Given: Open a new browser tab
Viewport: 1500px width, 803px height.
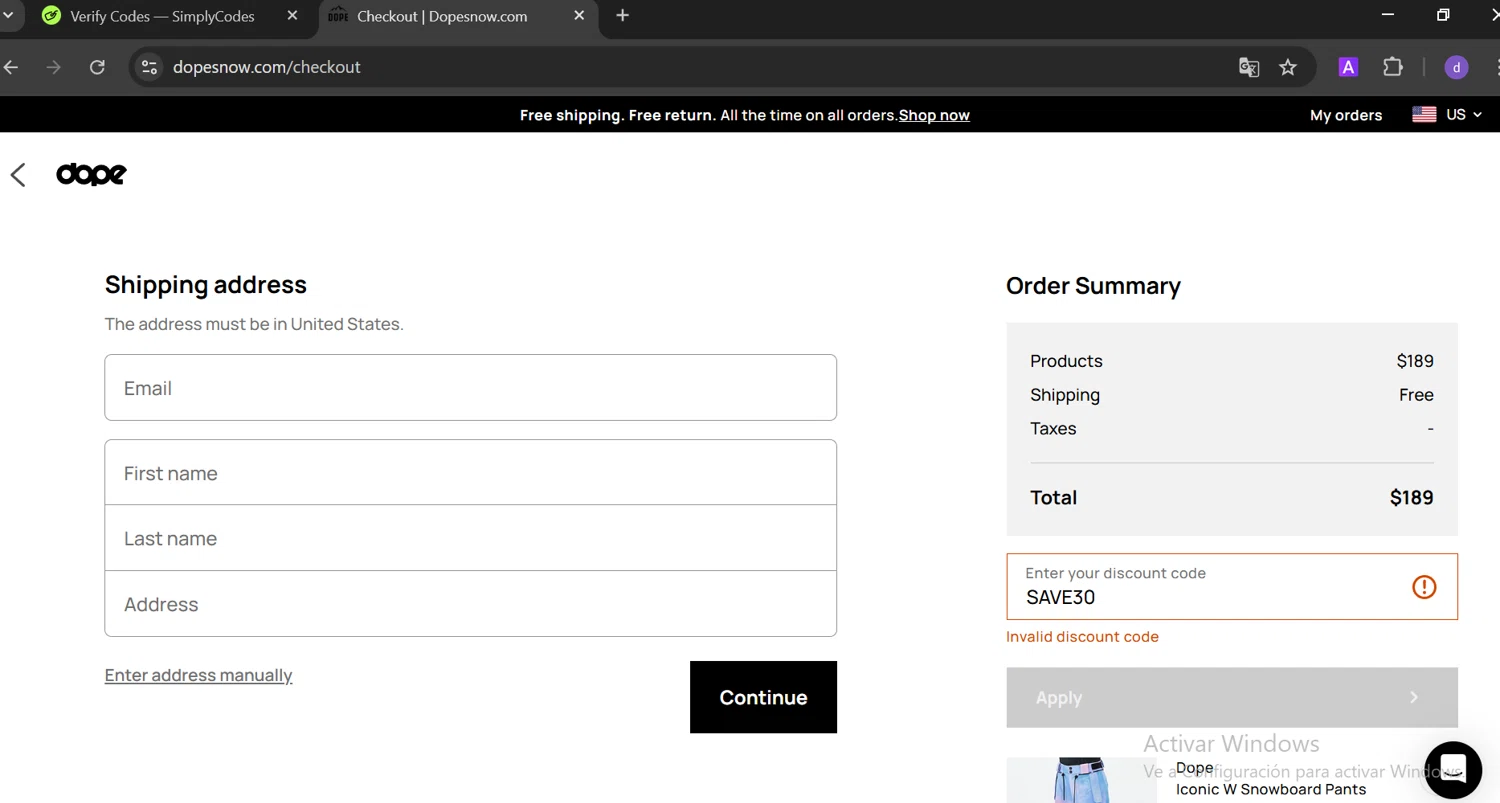Looking at the screenshot, I should 622,16.
